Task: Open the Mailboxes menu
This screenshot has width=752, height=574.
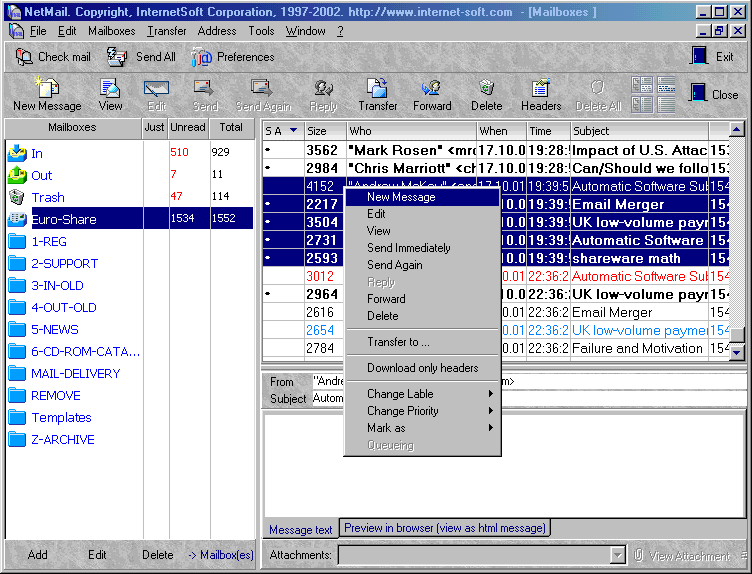Action: 111,32
